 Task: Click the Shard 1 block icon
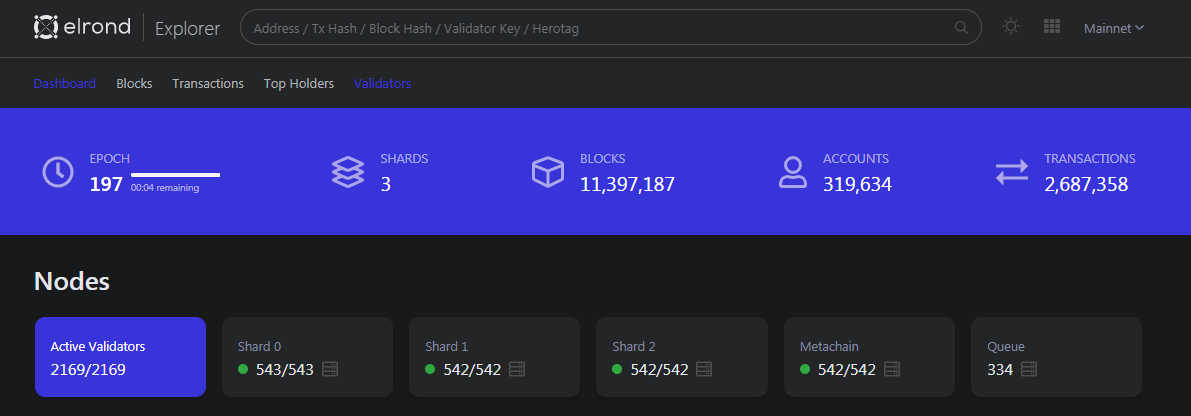tap(517, 370)
